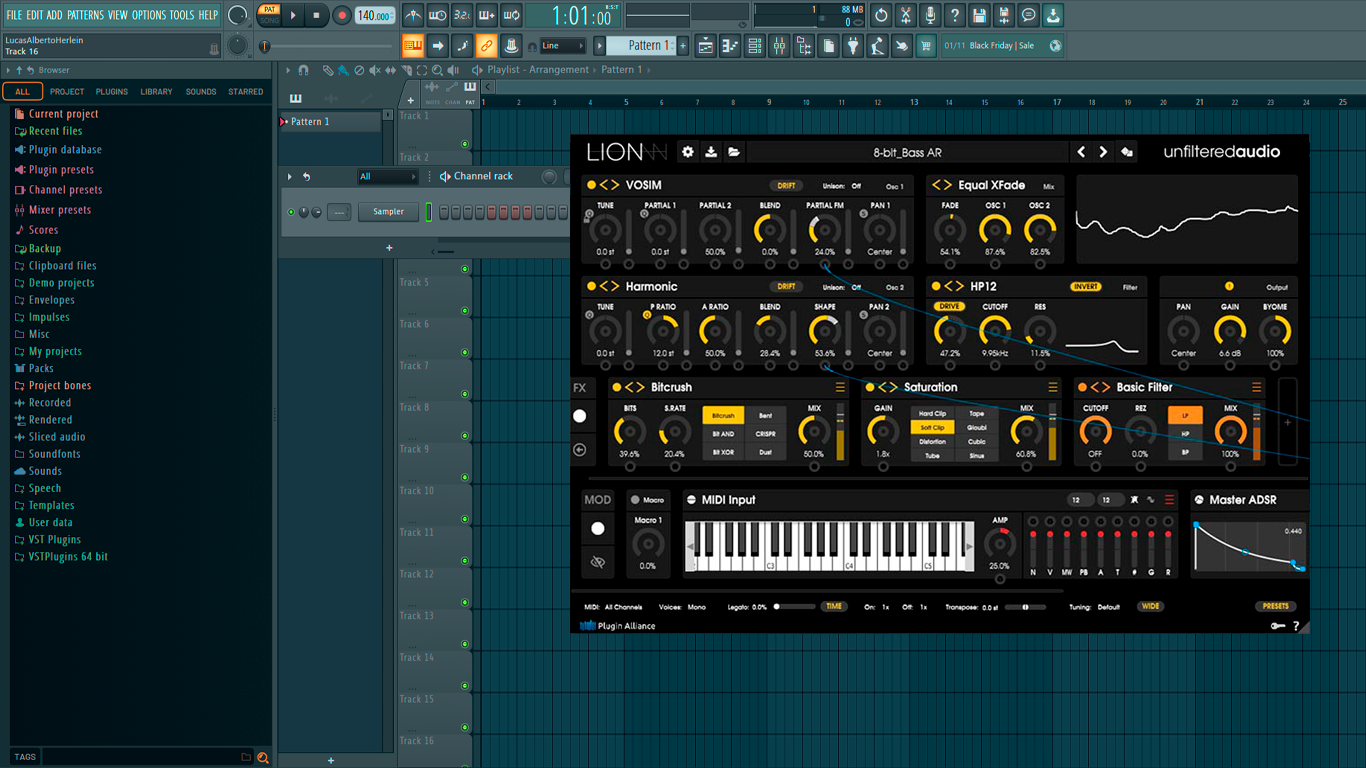Click the plugin picker plug icon
Screen dimensions: 1366x768
(853, 46)
